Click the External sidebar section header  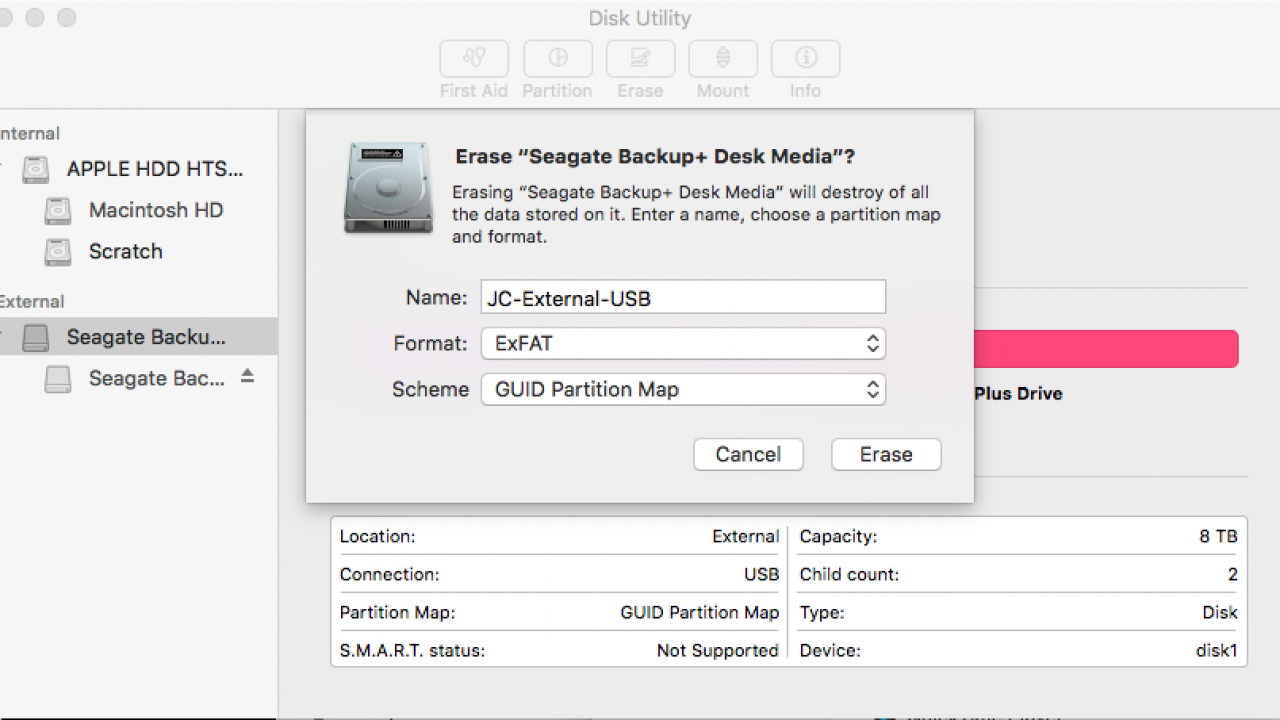[32, 301]
